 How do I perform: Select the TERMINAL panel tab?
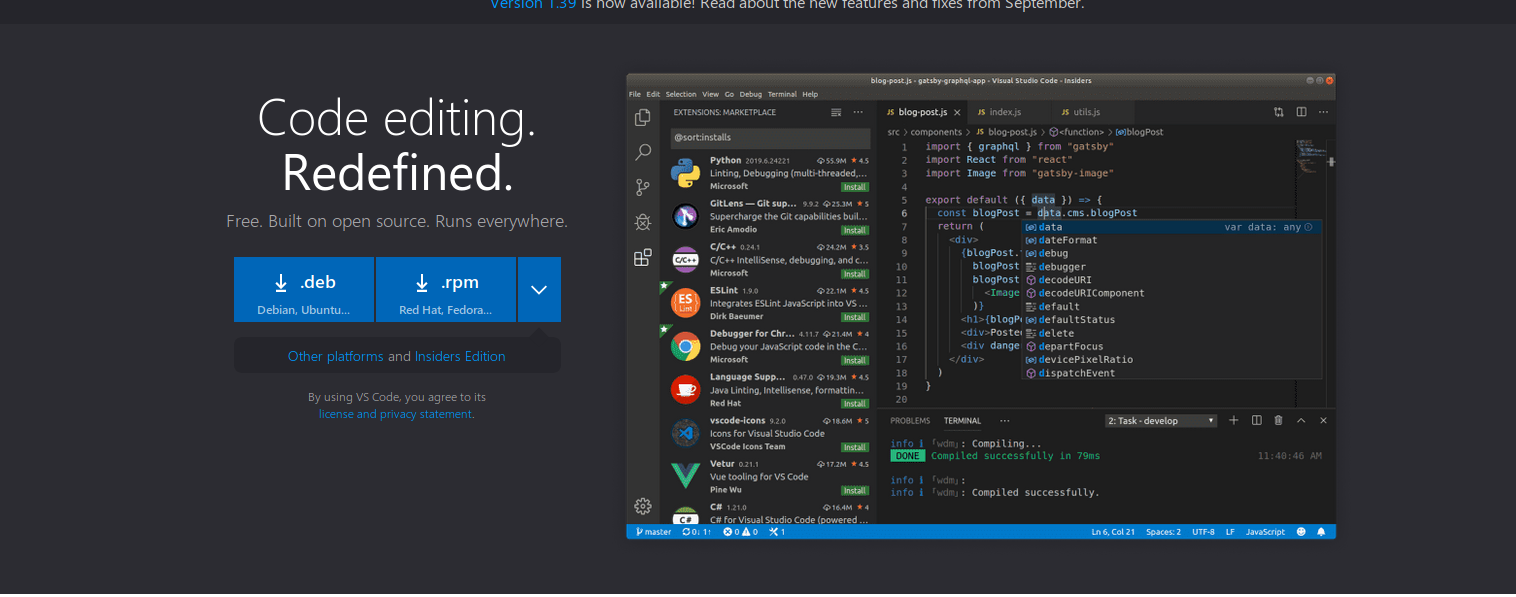tap(963, 421)
